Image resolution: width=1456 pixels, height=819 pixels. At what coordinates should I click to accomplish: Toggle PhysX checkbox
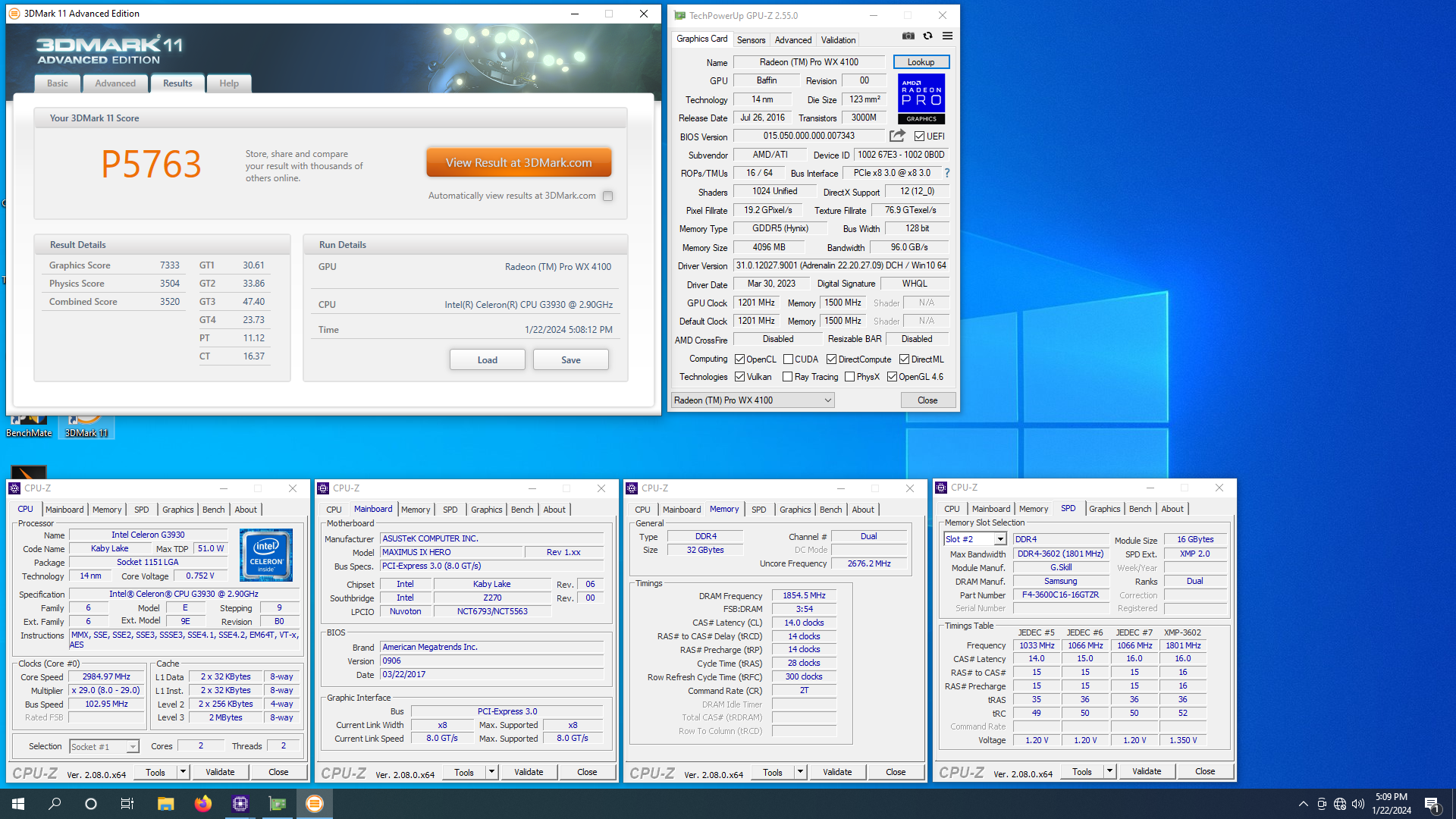pyautogui.click(x=849, y=377)
